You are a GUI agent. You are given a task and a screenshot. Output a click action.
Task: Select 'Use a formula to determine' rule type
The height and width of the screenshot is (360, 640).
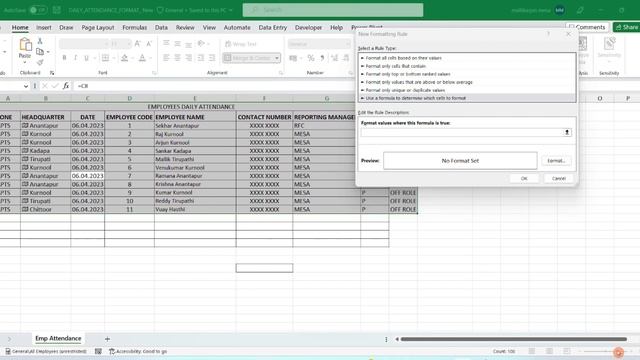[467, 98]
